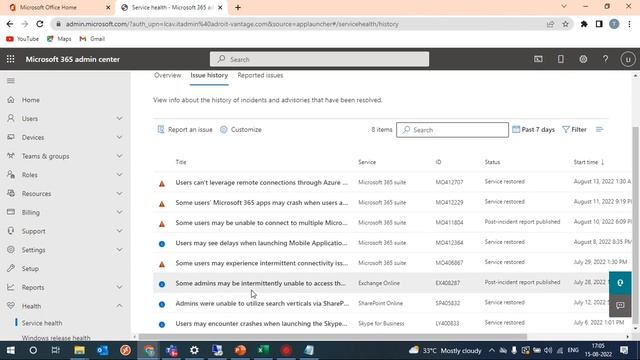Toggle the navigation menu hamburger icon
The image size is (640, 360).
[11, 81]
